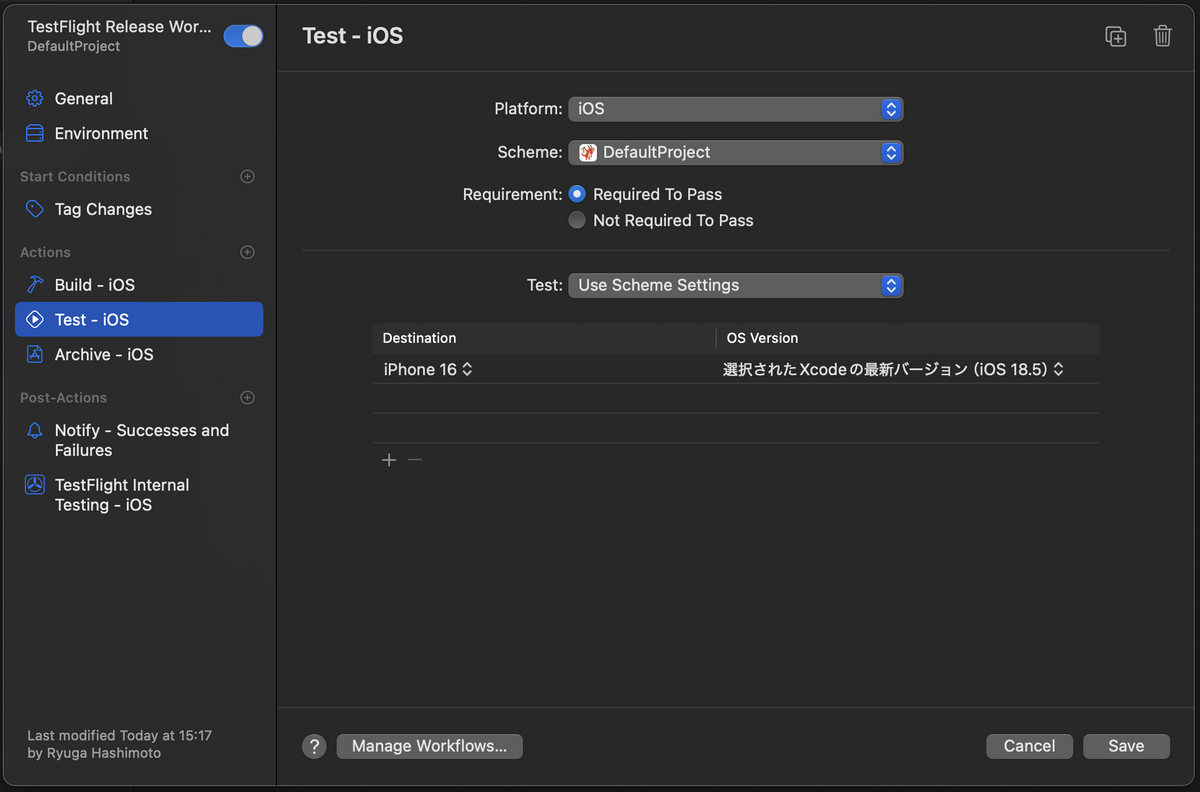Viewport: 1200px width, 792px height.
Task: Open the Environment section
Action: tap(139, 134)
